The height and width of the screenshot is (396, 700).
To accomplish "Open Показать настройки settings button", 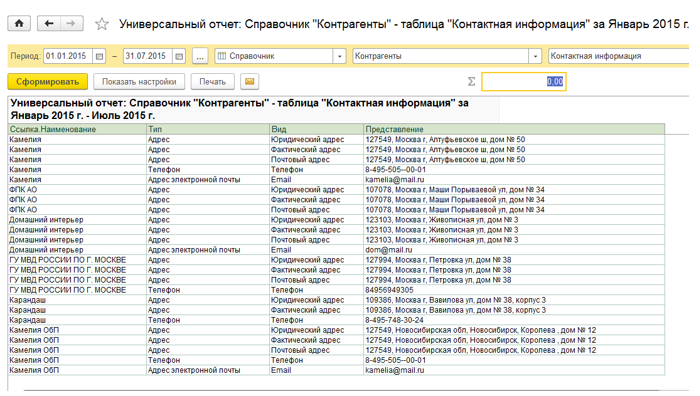I will (139, 82).
